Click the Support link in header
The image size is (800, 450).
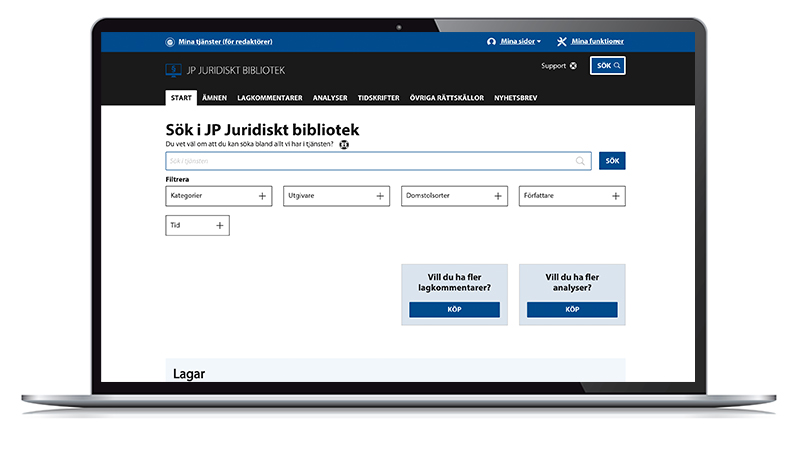[x=554, y=66]
